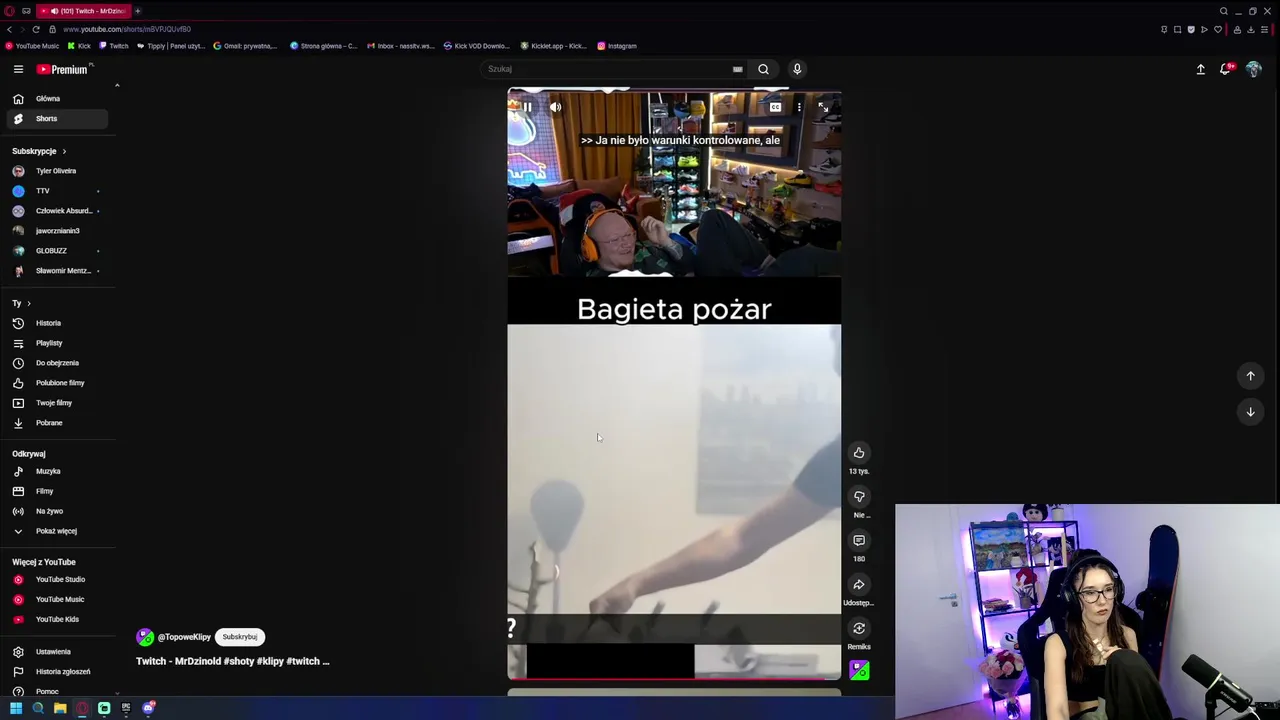This screenshot has width=1280, height=720.
Task: Open a new browser tab
Action: click(x=138, y=11)
